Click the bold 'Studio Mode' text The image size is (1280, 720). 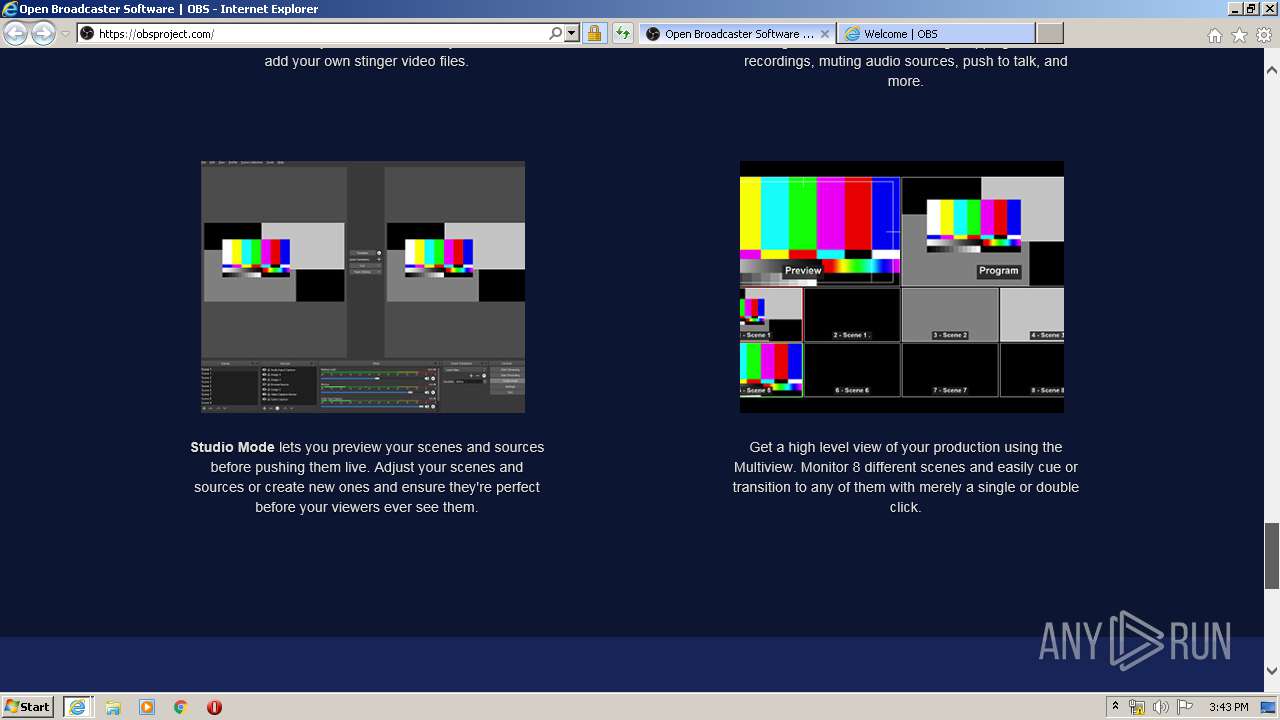click(232, 447)
